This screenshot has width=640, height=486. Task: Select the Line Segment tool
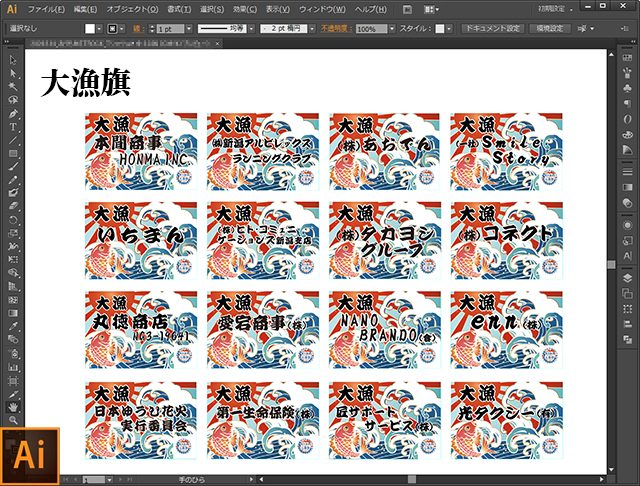coord(13,140)
